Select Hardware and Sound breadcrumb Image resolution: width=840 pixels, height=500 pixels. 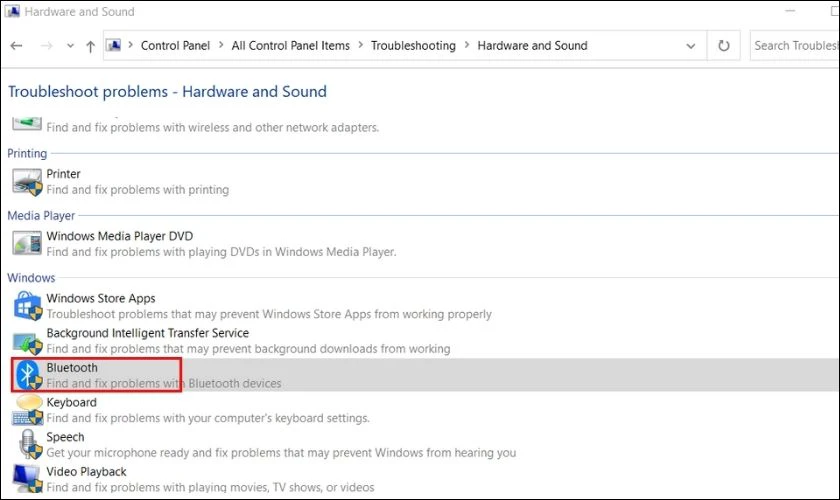pos(532,46)
